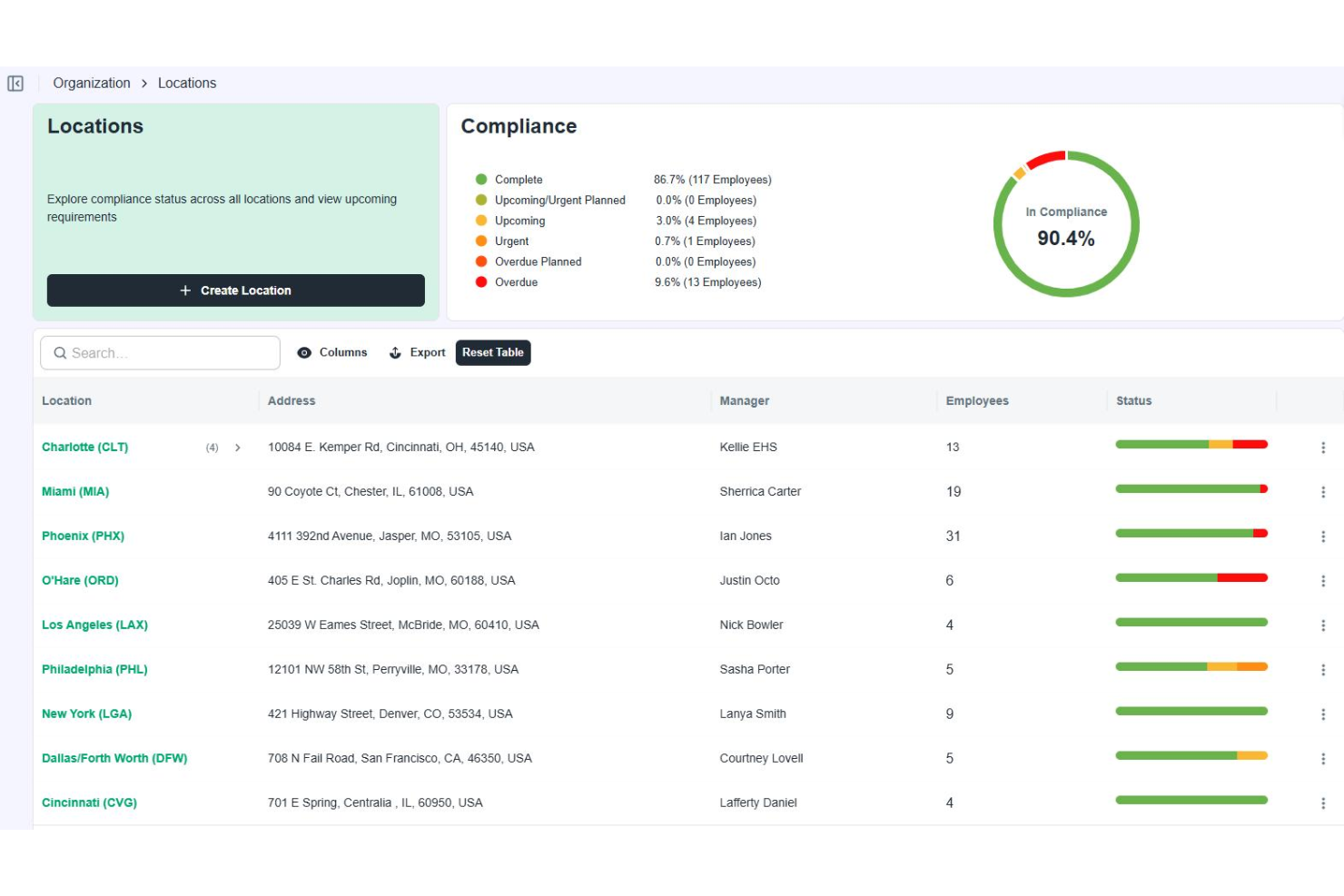
Task: Open row menu for Miami (MIA)
Action: point(1323,492)
